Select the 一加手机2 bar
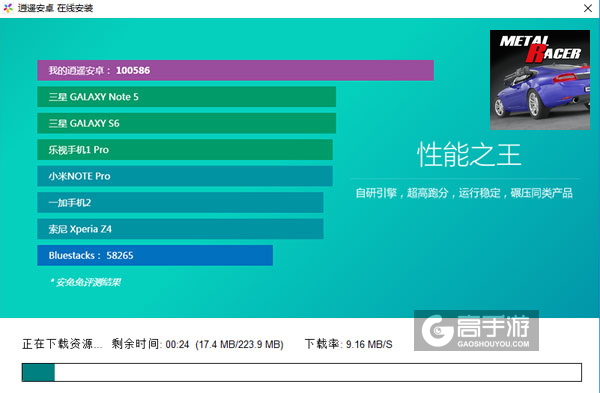Screen dimensions: 600x393 180,202
